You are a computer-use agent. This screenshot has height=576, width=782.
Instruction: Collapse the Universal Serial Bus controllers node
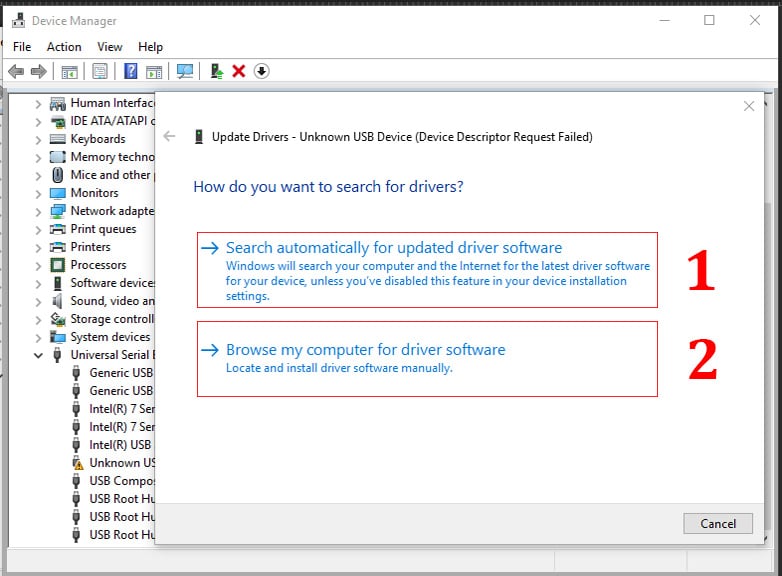coord(38,355)
